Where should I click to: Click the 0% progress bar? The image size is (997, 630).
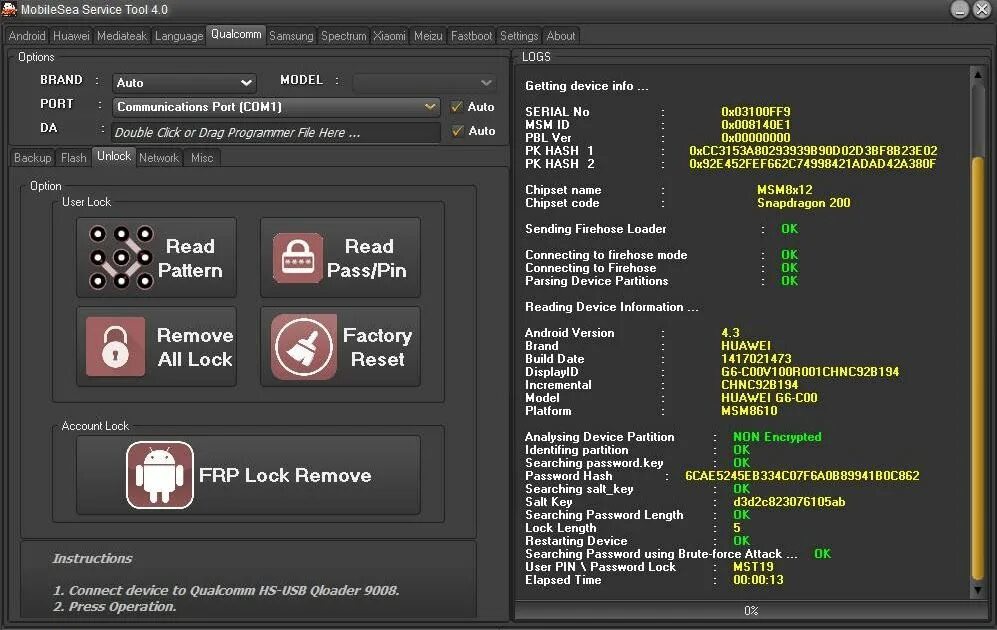pos(750,610)
